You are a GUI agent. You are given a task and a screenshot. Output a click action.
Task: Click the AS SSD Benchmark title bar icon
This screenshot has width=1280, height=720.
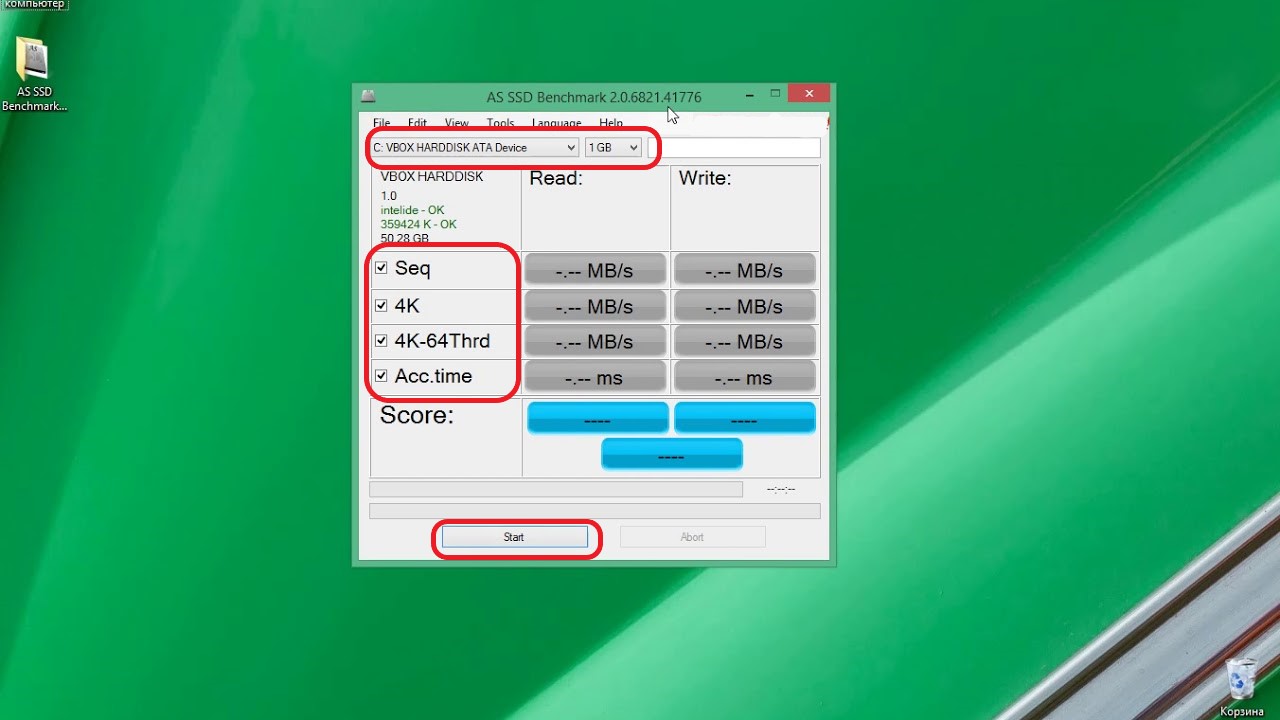point(368,96)
